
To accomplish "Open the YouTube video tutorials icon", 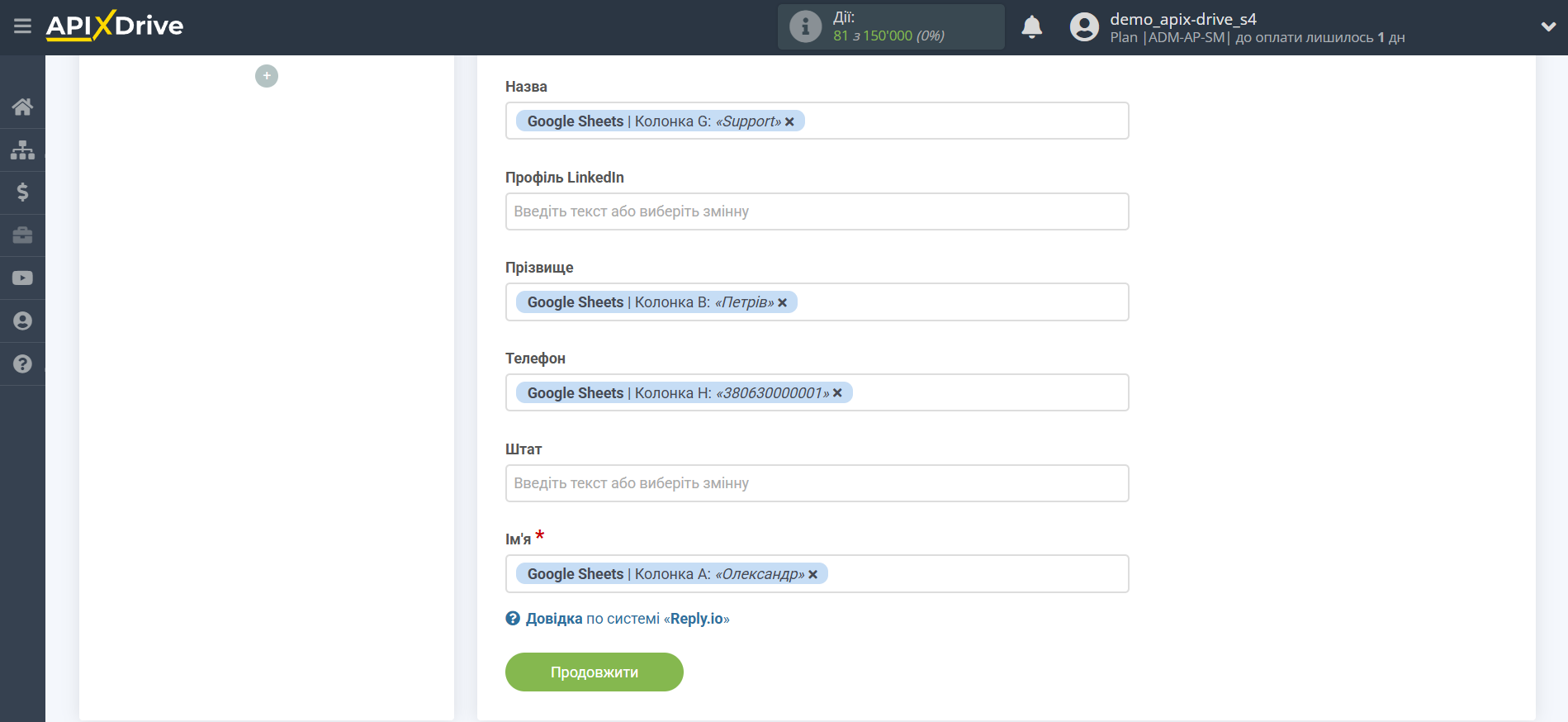I will (x=22, y=278).
